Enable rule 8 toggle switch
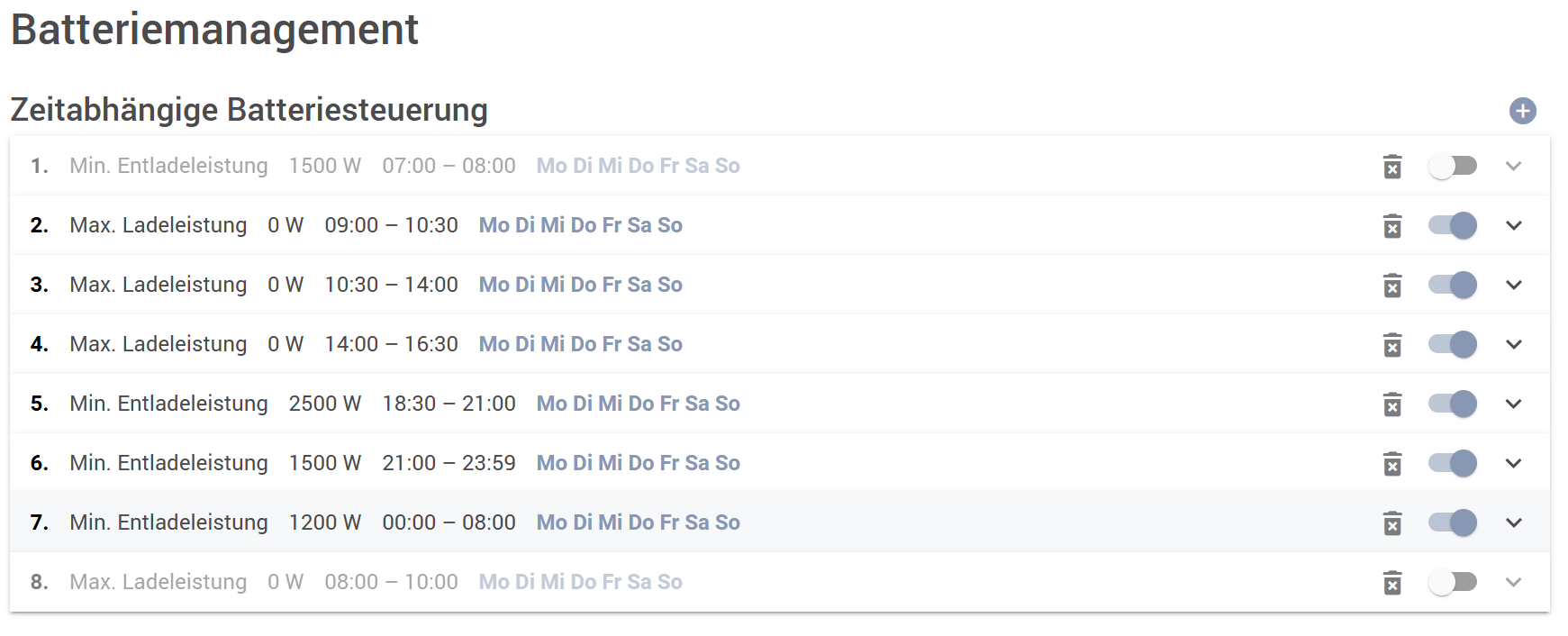 coord(1452,583)
